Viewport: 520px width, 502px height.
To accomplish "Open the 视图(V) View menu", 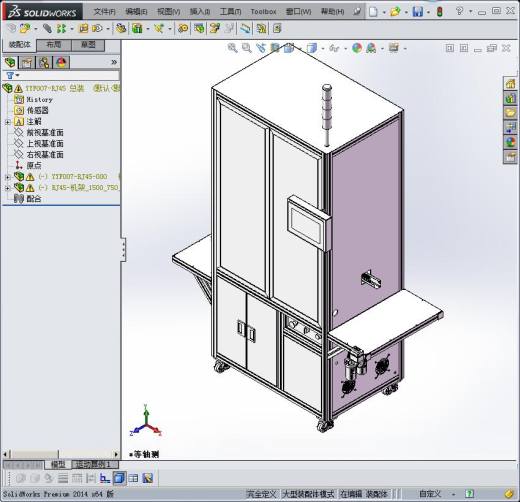I will (168, 12).
